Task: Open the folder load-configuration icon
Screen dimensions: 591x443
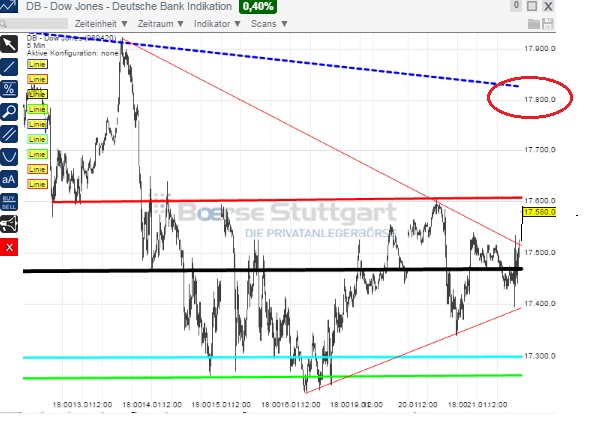Action: point(534,24)
